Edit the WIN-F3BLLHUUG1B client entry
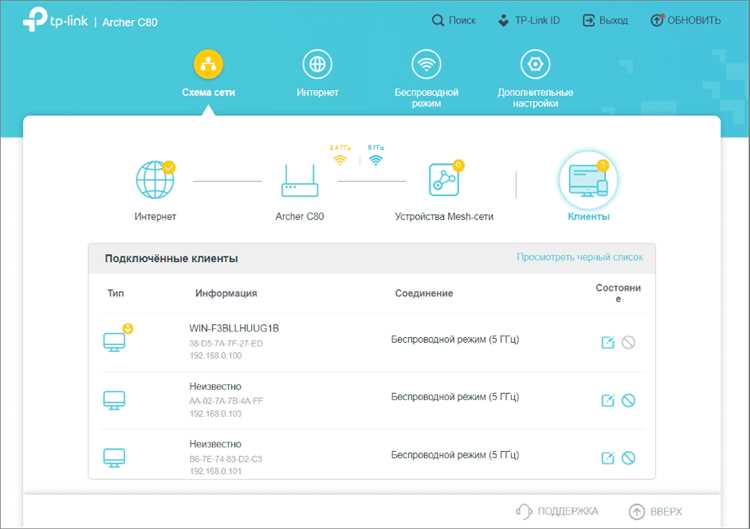Screen dimensions: 750x529 pyautogui.click(x=607, y=342)
